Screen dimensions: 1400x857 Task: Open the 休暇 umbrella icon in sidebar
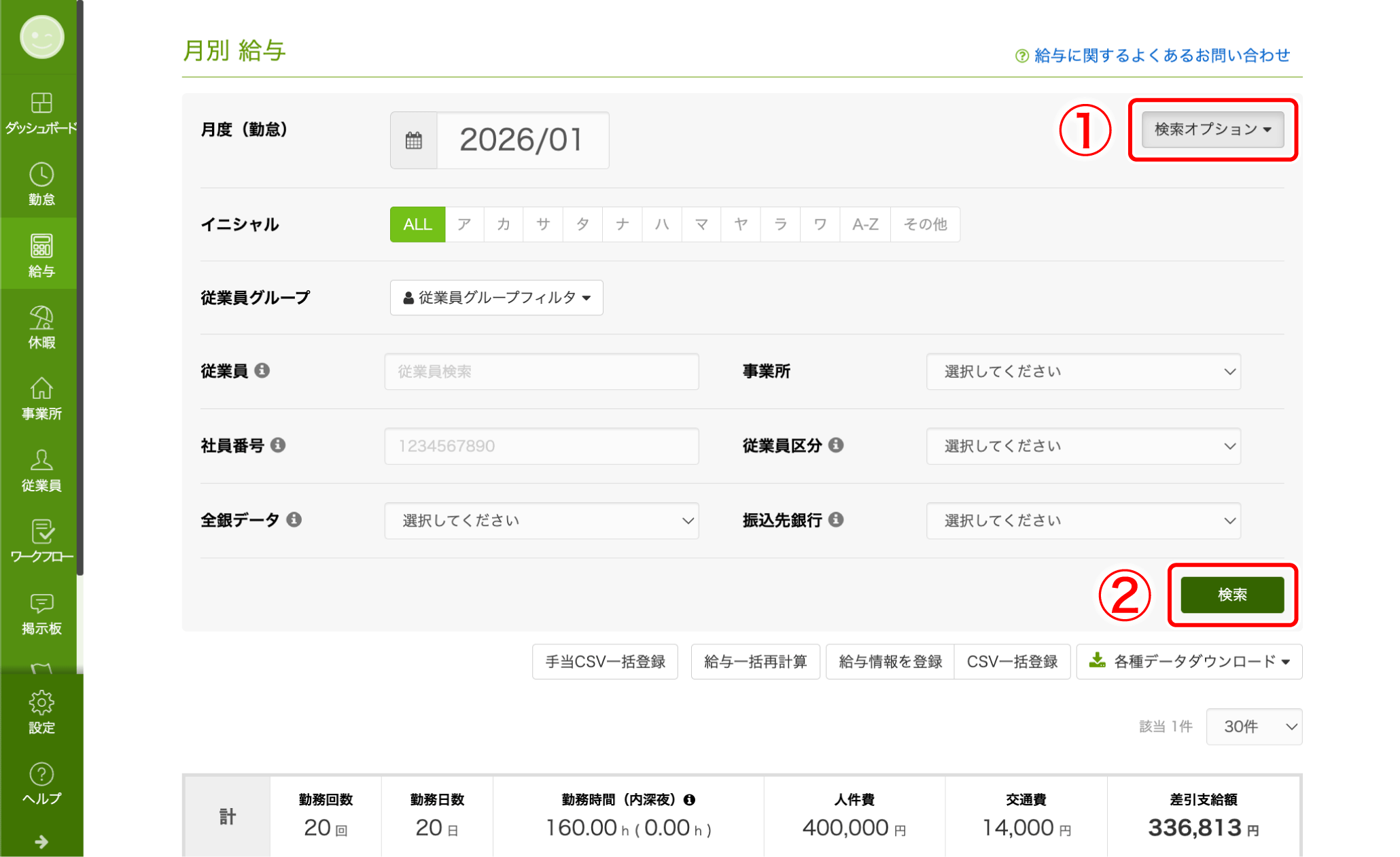[41, 317]
